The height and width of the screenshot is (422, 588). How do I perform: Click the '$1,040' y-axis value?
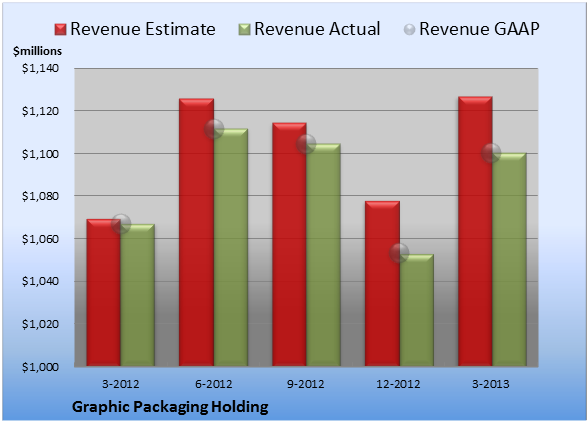coord(40,281)
